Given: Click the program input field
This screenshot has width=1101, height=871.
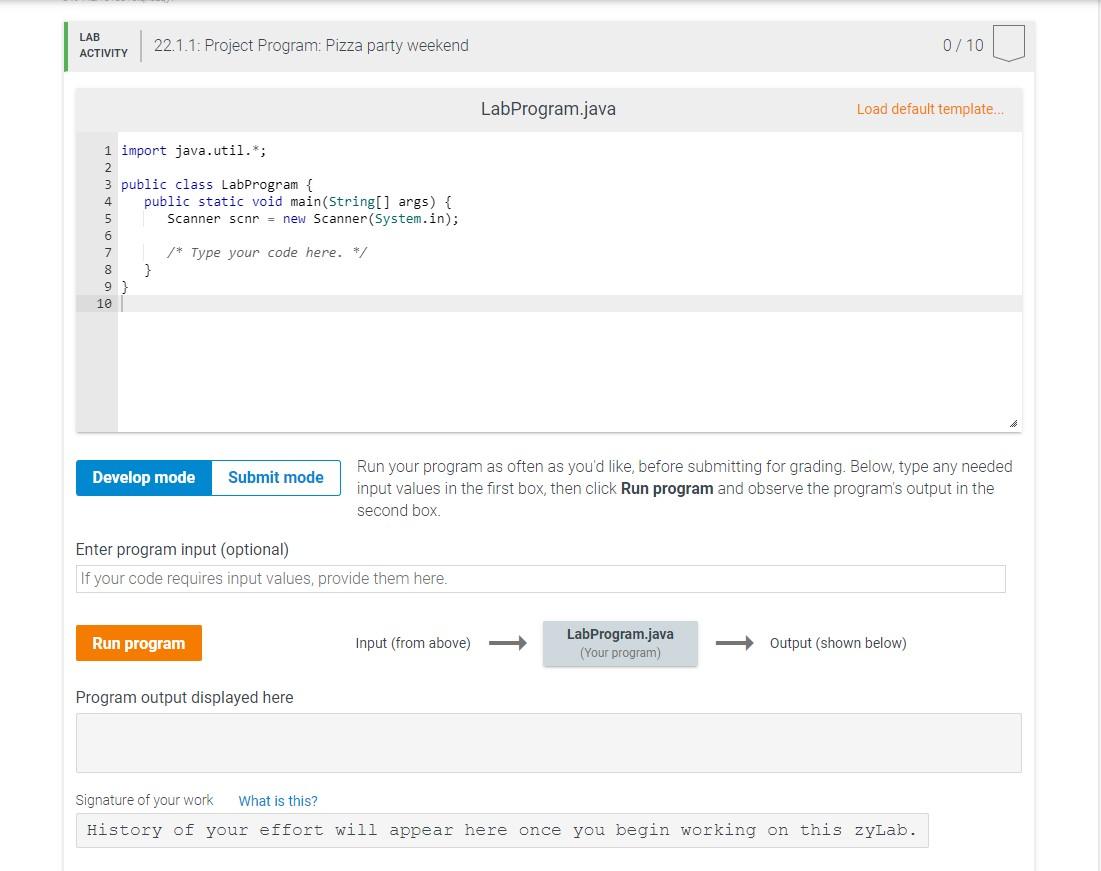Looking at the screenshot, I should coord(540,578).
